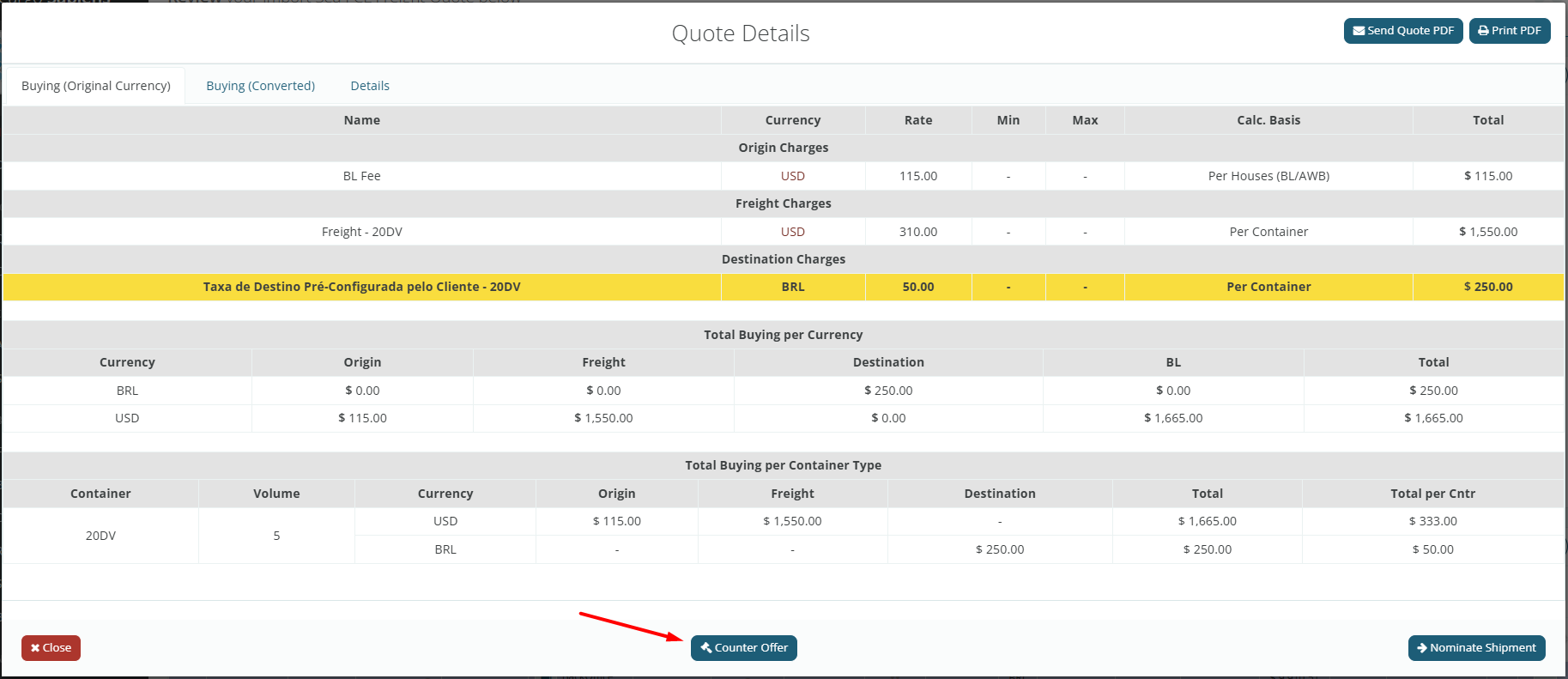The height and width of the screenshot is (679, 1568).
Task: Open the Counter Offer dialog
Action: (743, 648)
